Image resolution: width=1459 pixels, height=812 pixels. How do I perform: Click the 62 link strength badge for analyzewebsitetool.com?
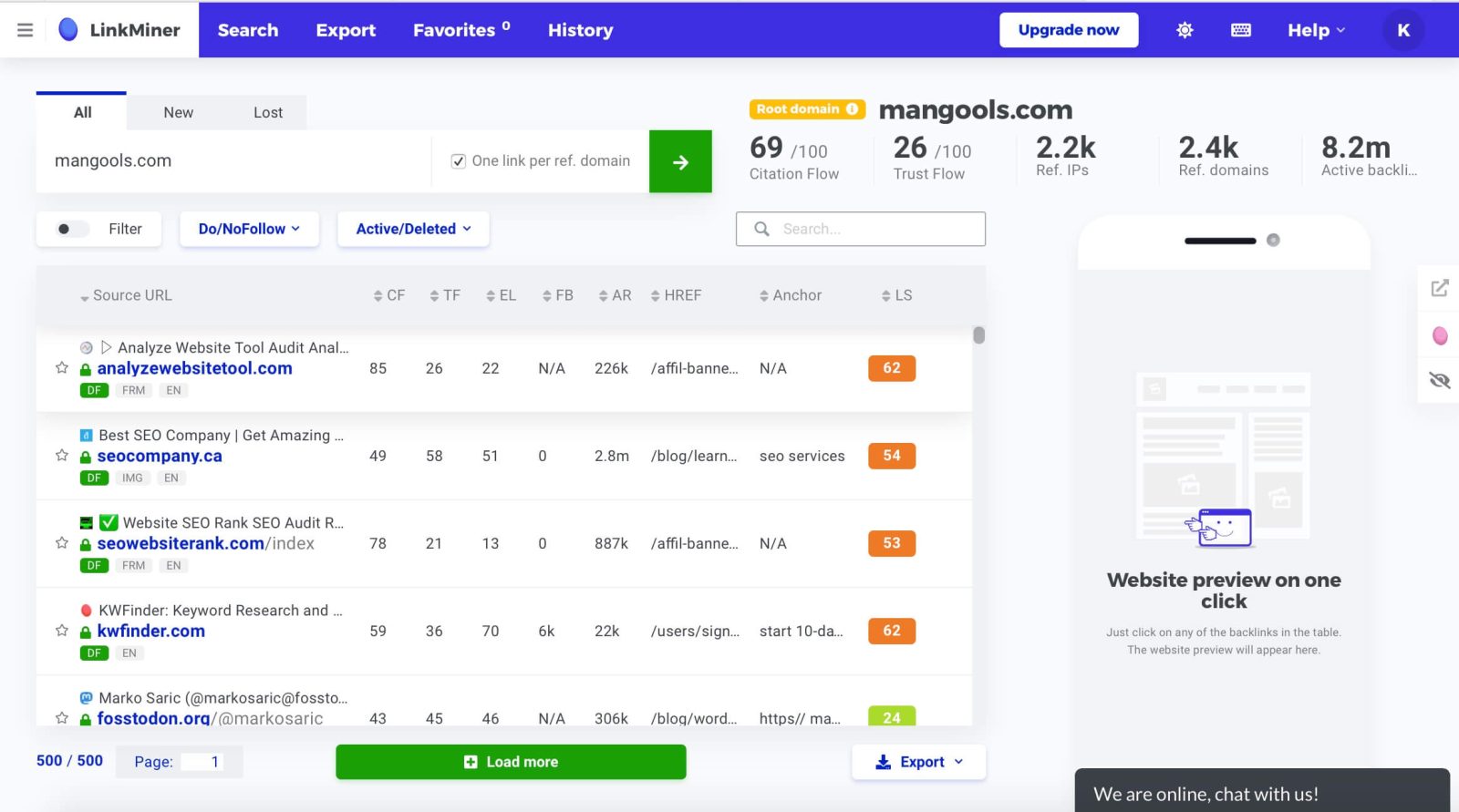(x=892, y=368)
